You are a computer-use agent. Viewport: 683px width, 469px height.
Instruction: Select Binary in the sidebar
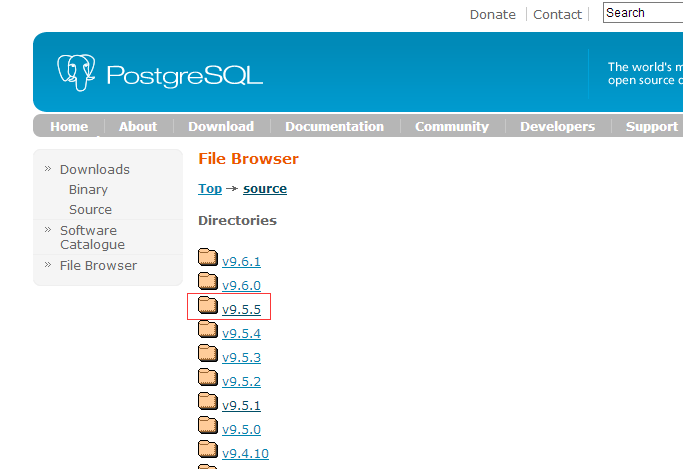coord(88,189)
